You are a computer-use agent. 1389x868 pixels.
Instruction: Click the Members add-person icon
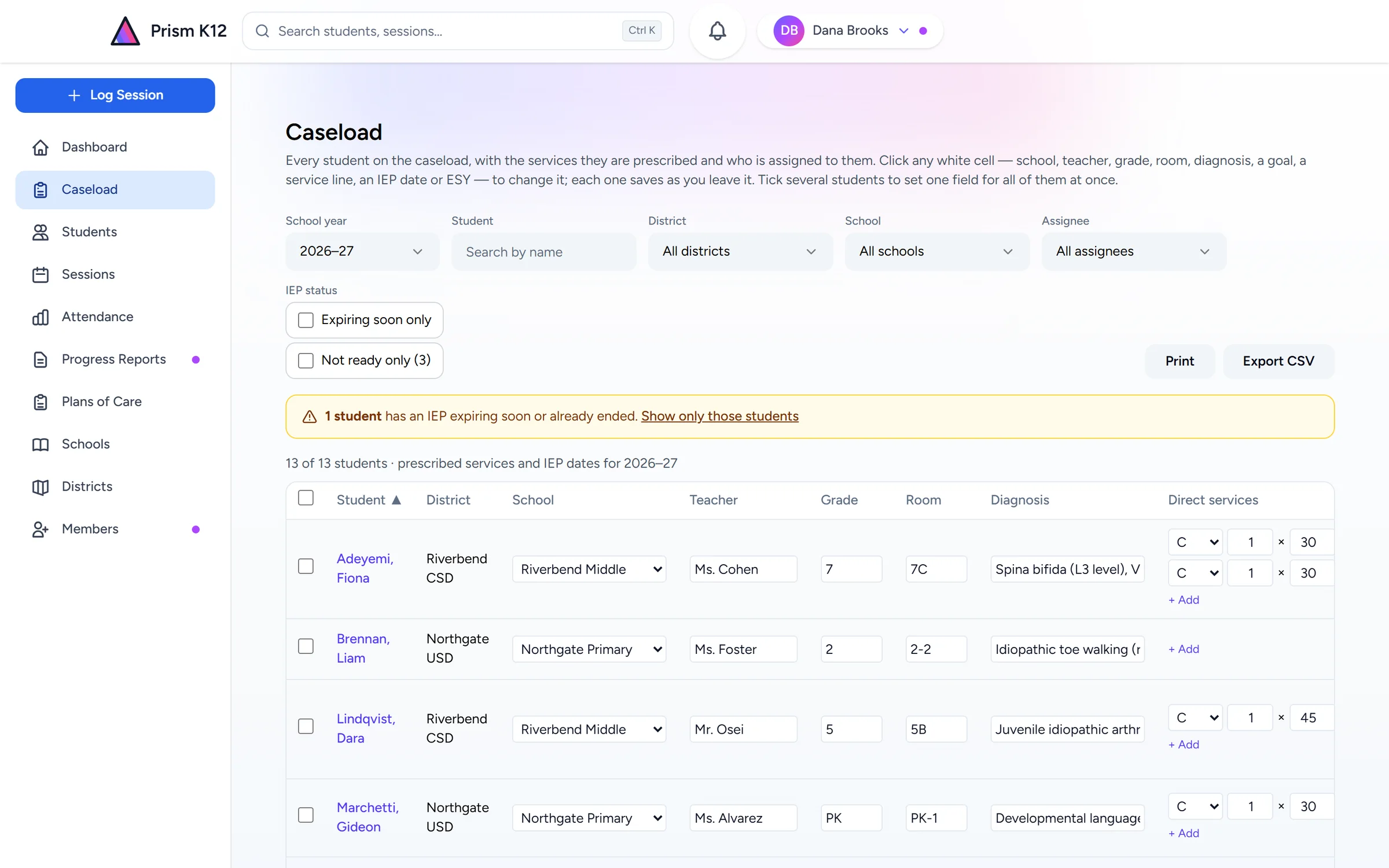(40, 529)
